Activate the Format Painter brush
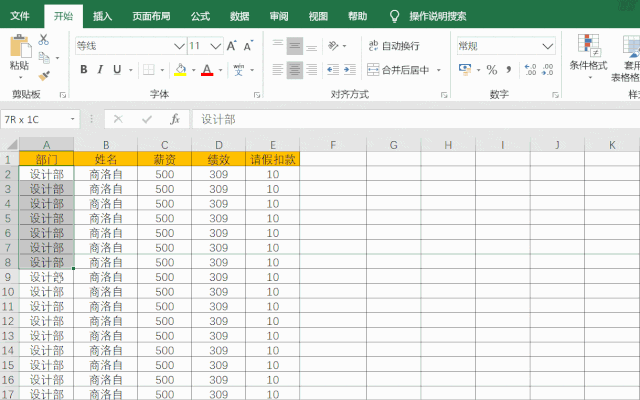This screenshot has width=640, height=400. (x=44, y=76)
